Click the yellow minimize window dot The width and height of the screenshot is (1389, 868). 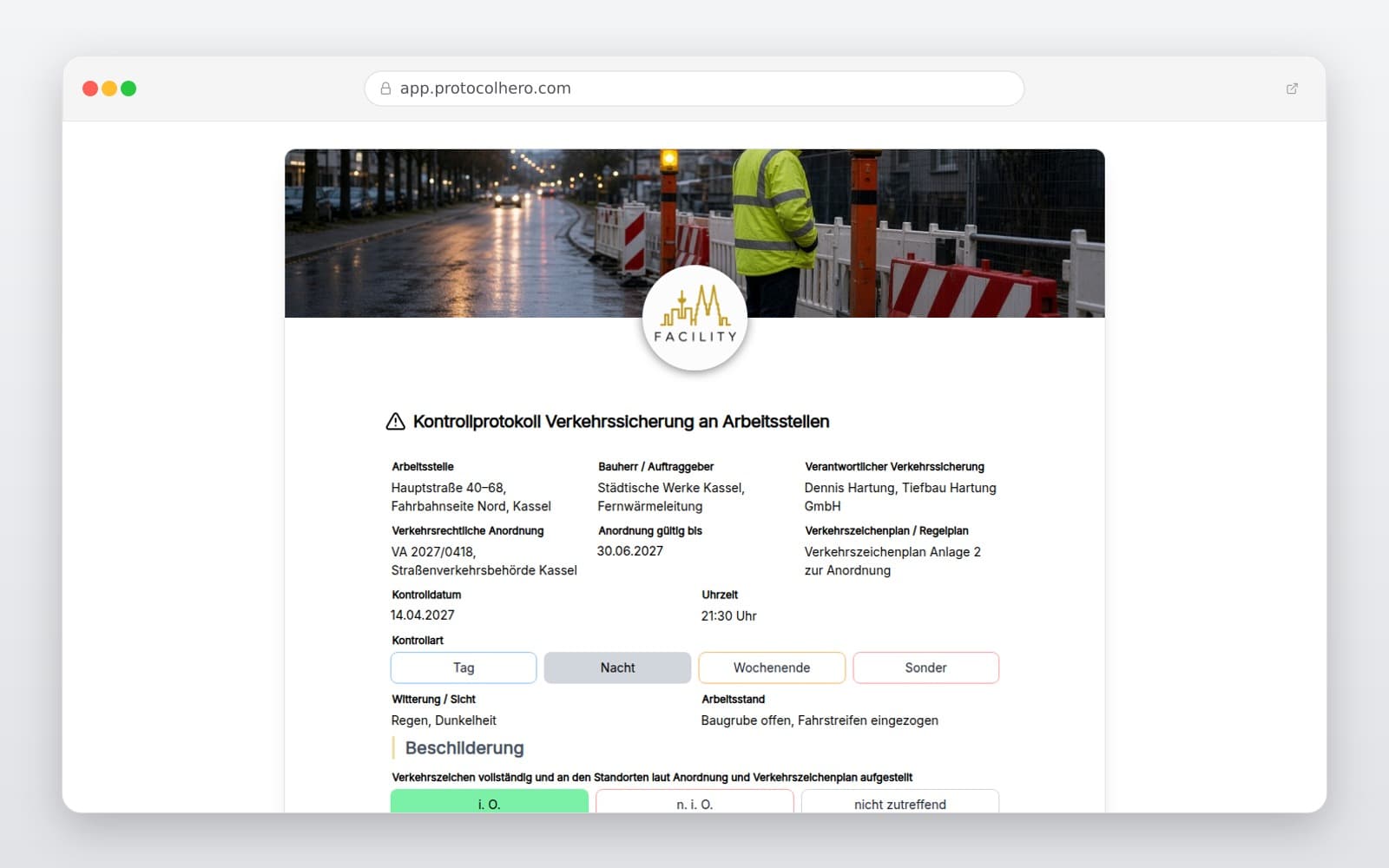pos(109,89)
